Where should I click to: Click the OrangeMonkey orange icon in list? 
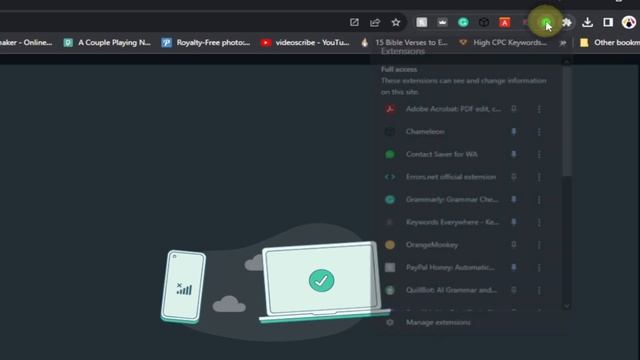[x=390, y=244]
